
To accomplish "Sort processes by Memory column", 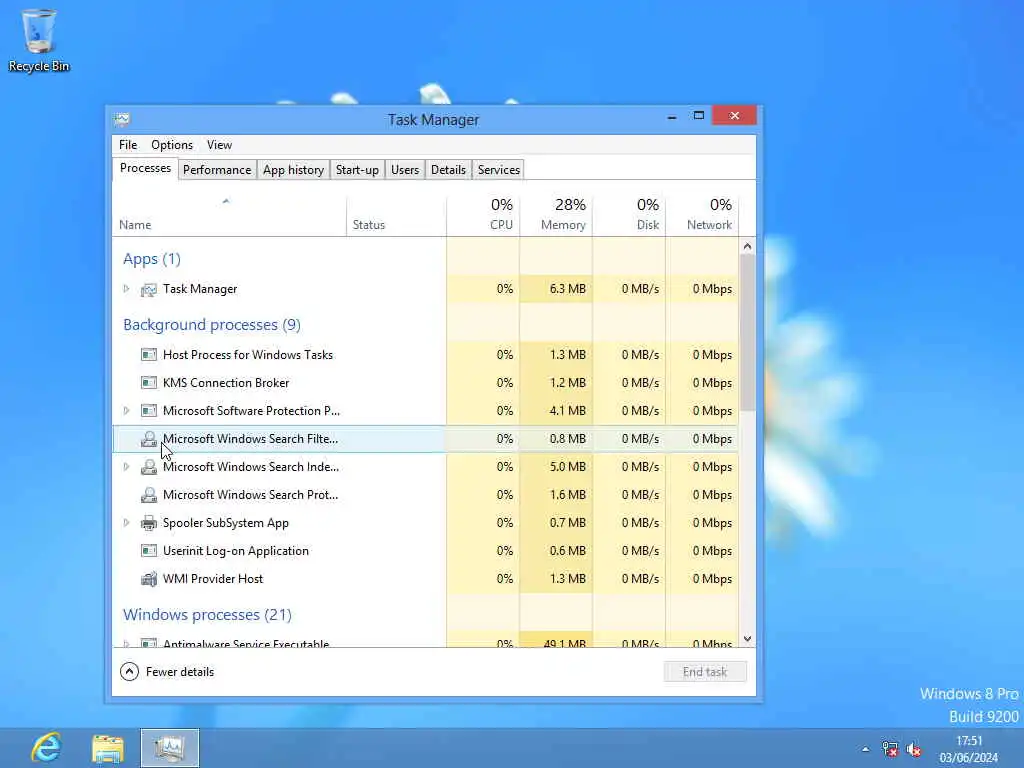I will tap(556, 215).
